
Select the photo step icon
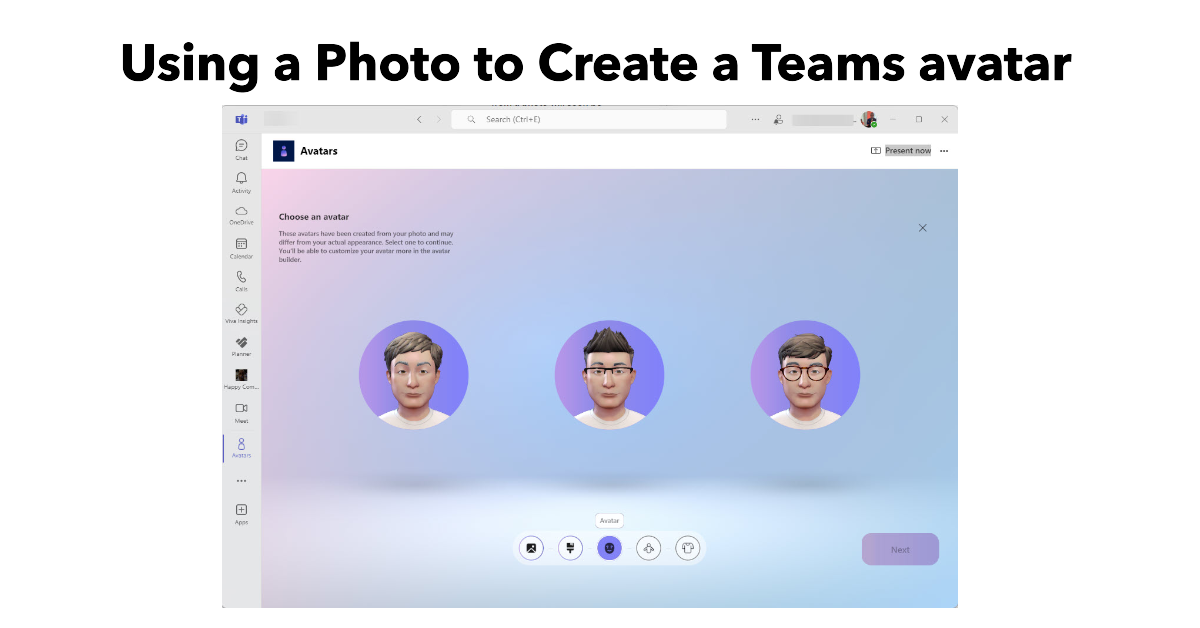pos(532,548)
